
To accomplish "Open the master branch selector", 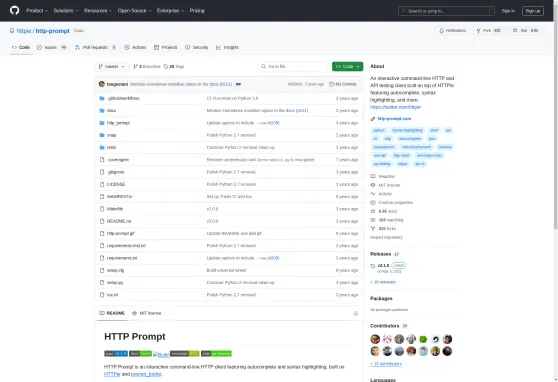I will tap(111, 67).
